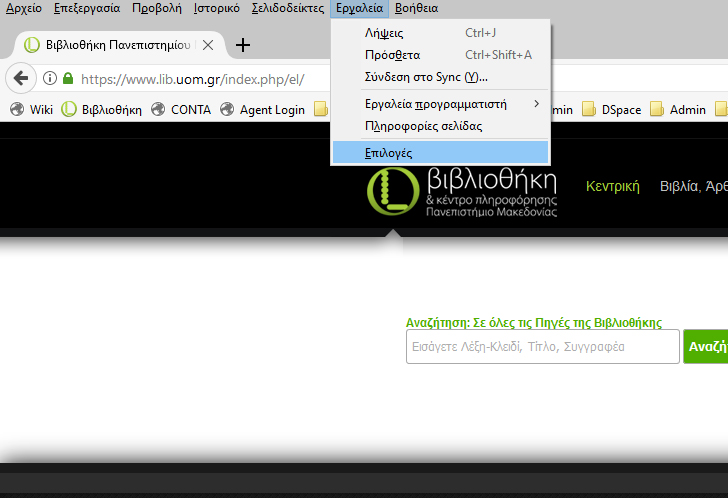Click the Κεντρική navigation link
The height and width of the screenshot is (498, 728).
tap(612, 187)
